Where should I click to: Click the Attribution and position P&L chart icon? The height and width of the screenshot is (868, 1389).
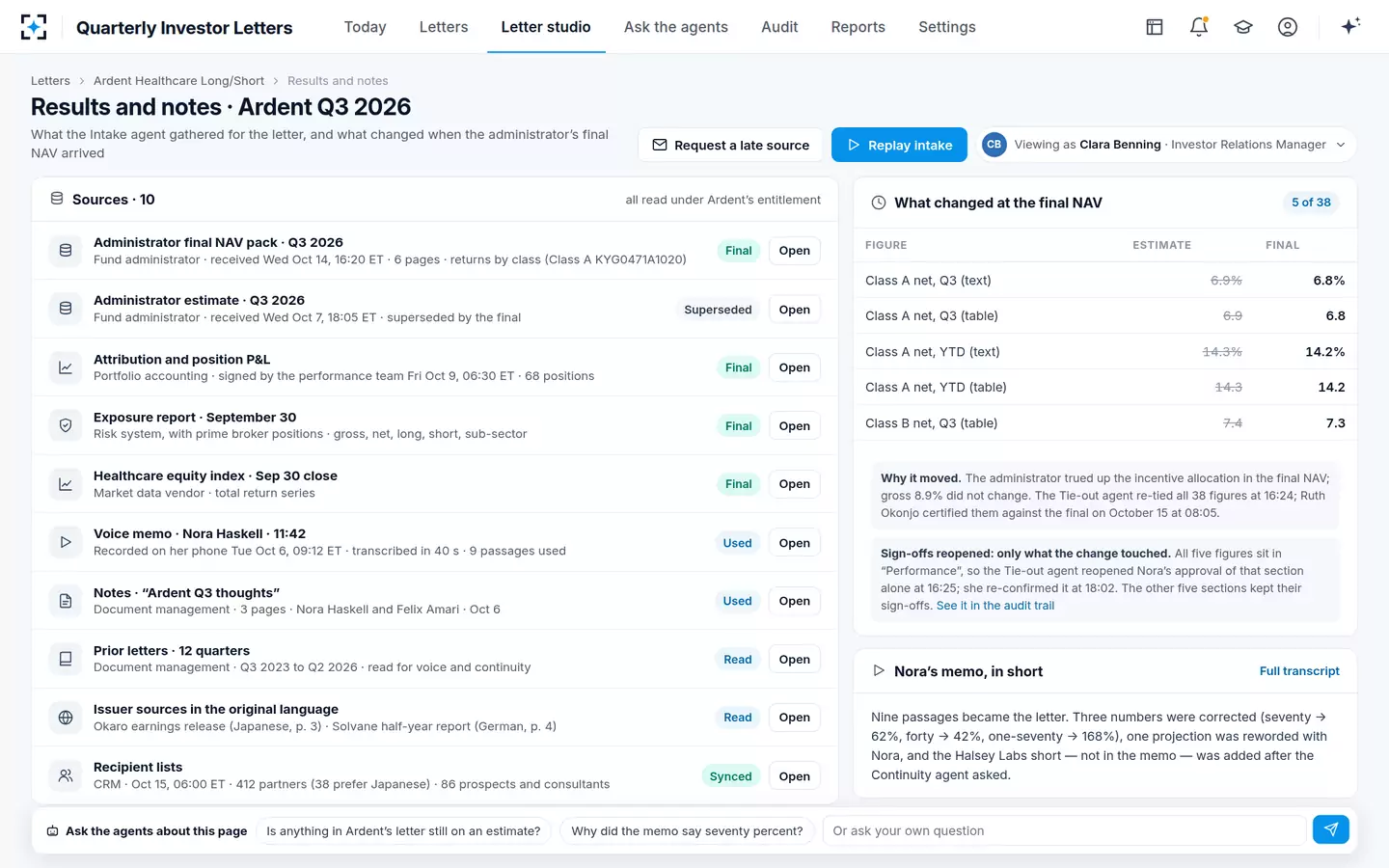click(x=66, y=367)
